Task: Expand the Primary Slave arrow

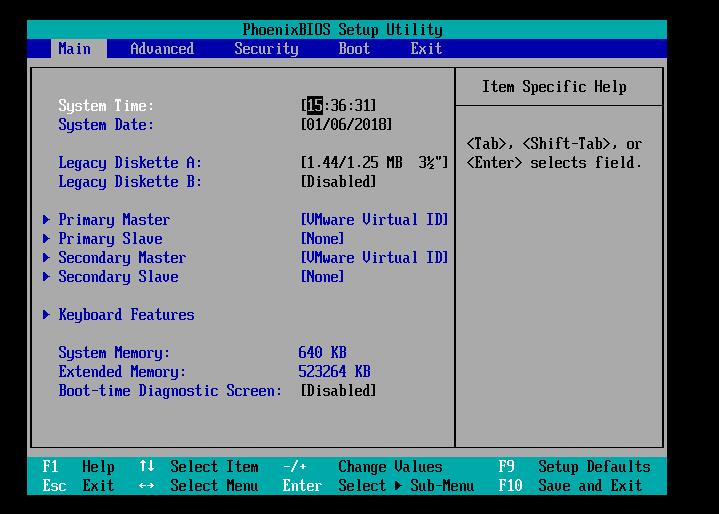Action: pyautogui.click(x=46, y=238)
